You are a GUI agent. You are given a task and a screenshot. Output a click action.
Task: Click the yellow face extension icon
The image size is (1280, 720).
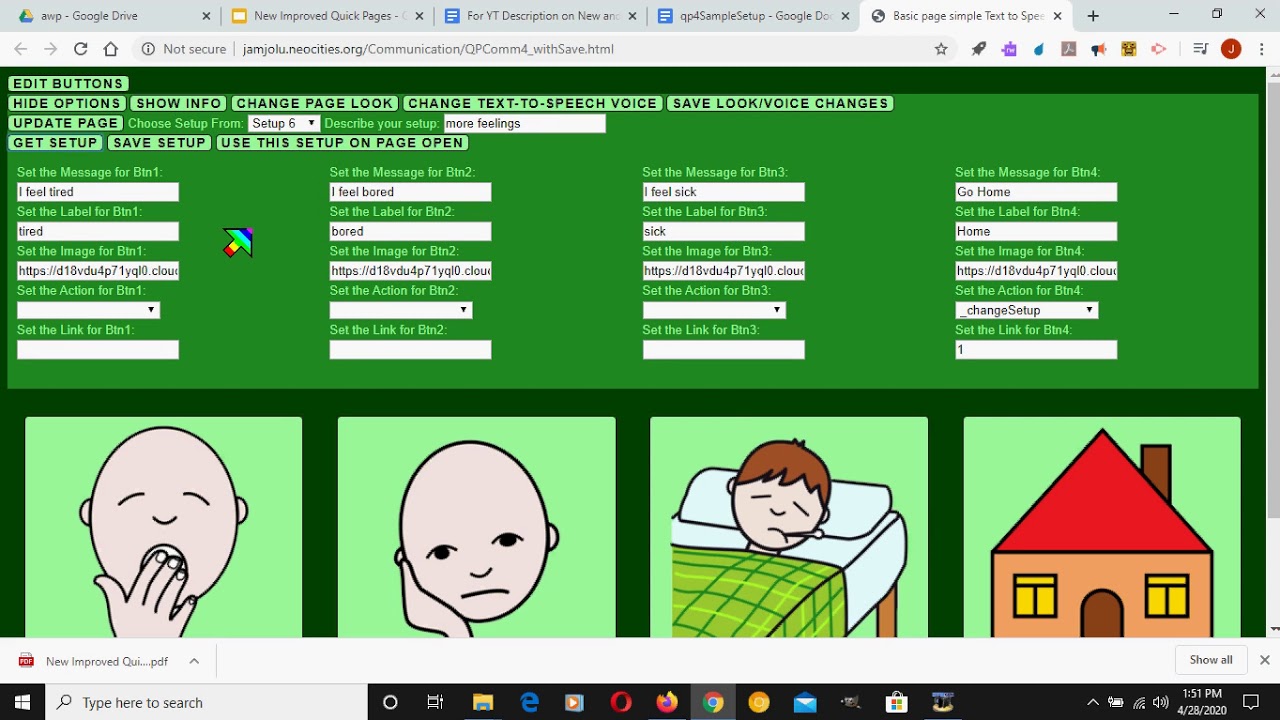pos(1129,49)
